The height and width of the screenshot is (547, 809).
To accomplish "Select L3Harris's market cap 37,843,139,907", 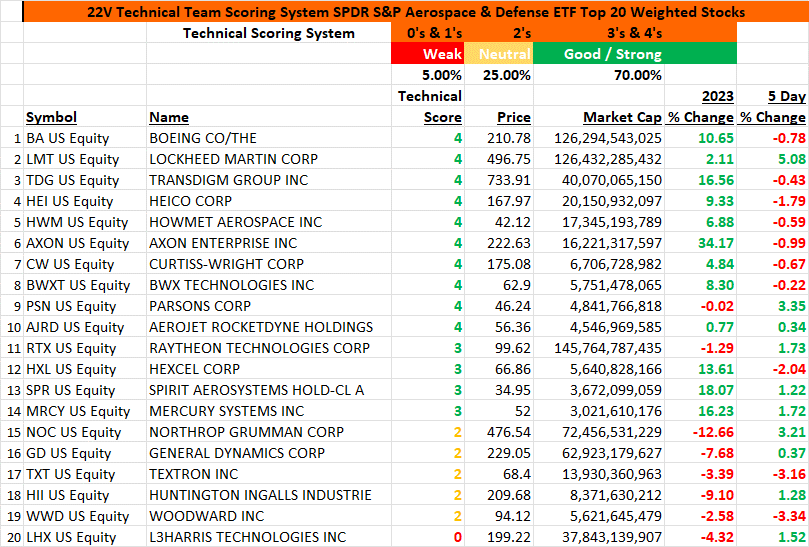I will pyautogui.click(x=598, y=537).
